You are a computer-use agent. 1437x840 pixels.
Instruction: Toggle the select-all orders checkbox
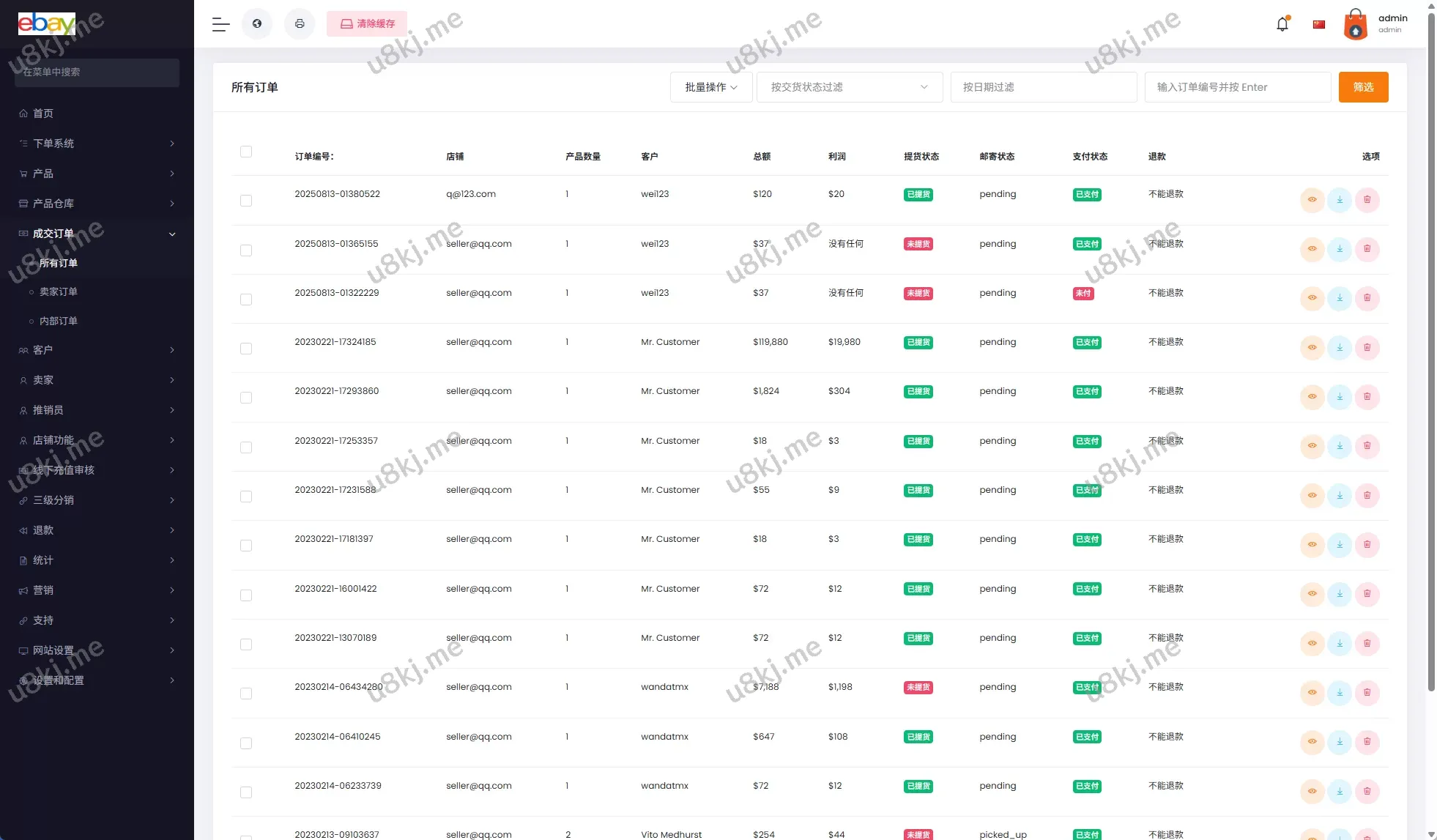(246, 152)
